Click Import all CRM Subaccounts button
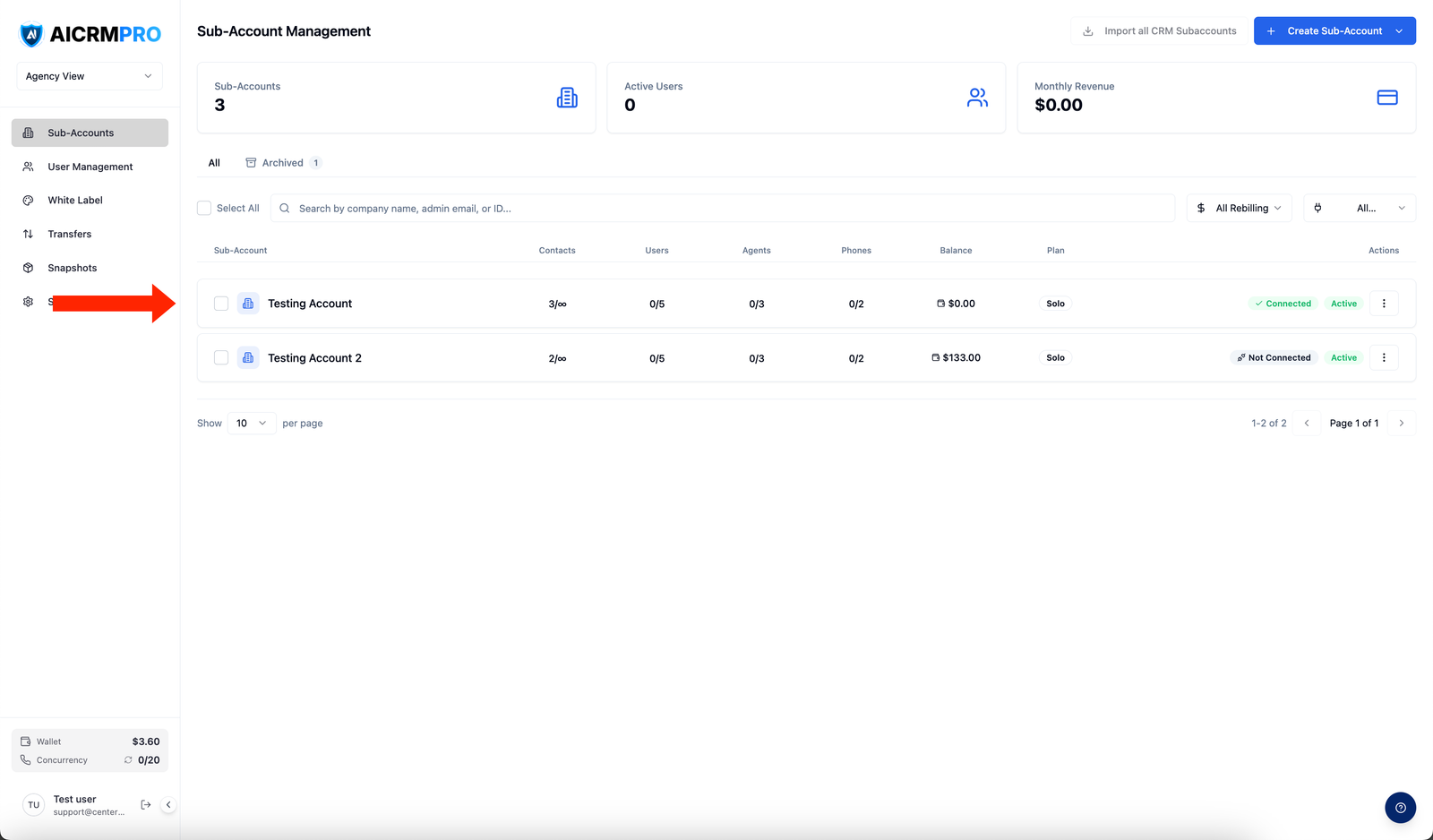Viewport: 1433px width, 840px height. coord(1159,30)
